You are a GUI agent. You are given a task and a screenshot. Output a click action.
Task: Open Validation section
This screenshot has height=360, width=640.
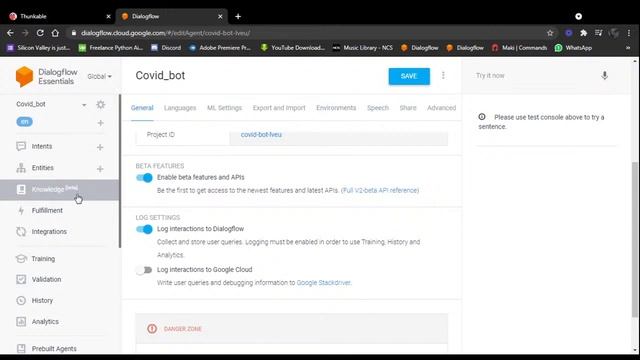coord(46,280)
